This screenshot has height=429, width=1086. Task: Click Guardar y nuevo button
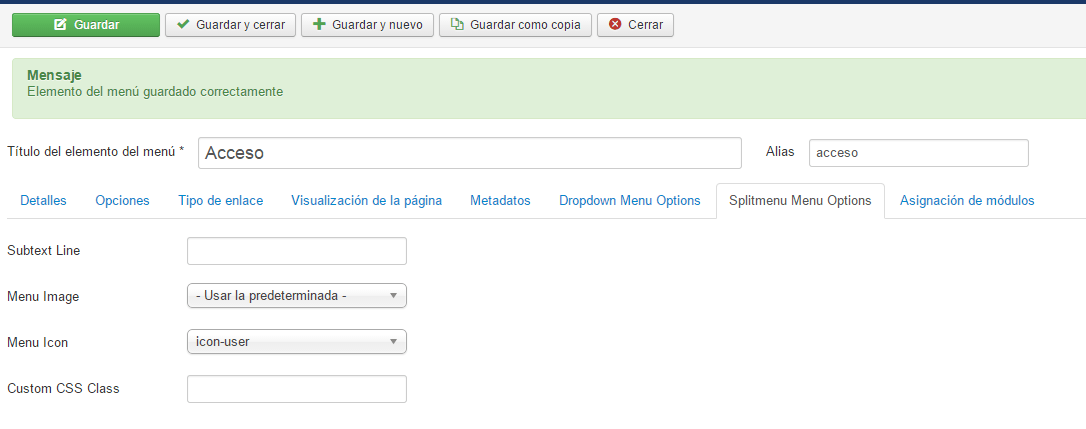pos(367,25)
